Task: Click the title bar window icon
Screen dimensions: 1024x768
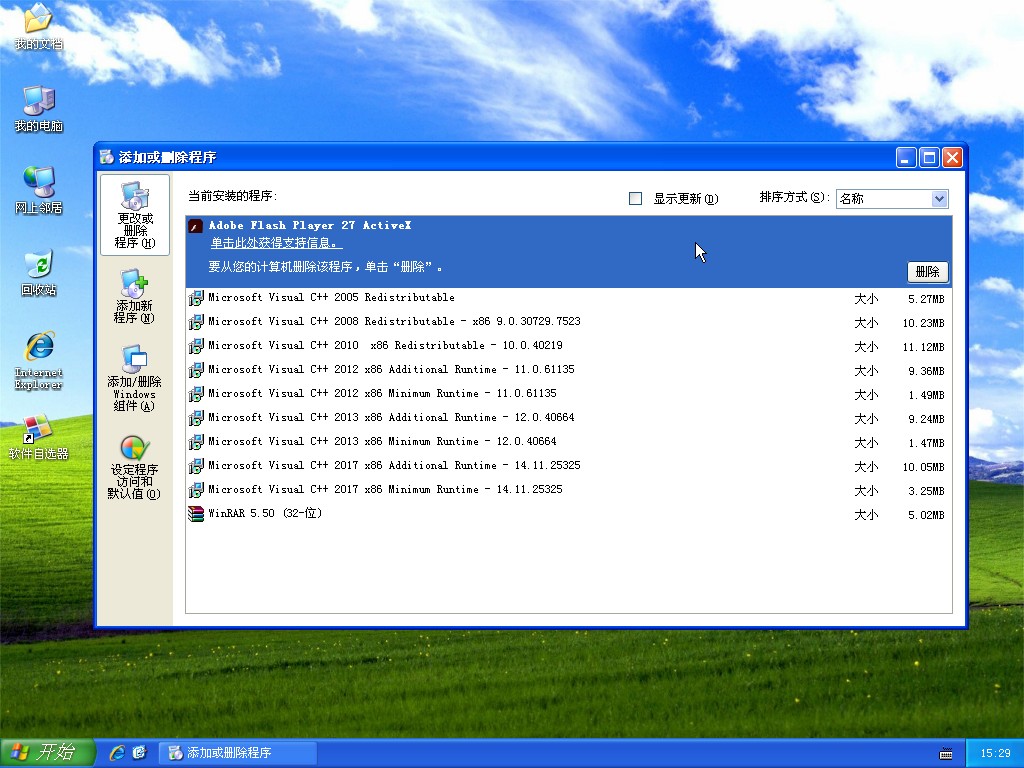Action: 106,157
